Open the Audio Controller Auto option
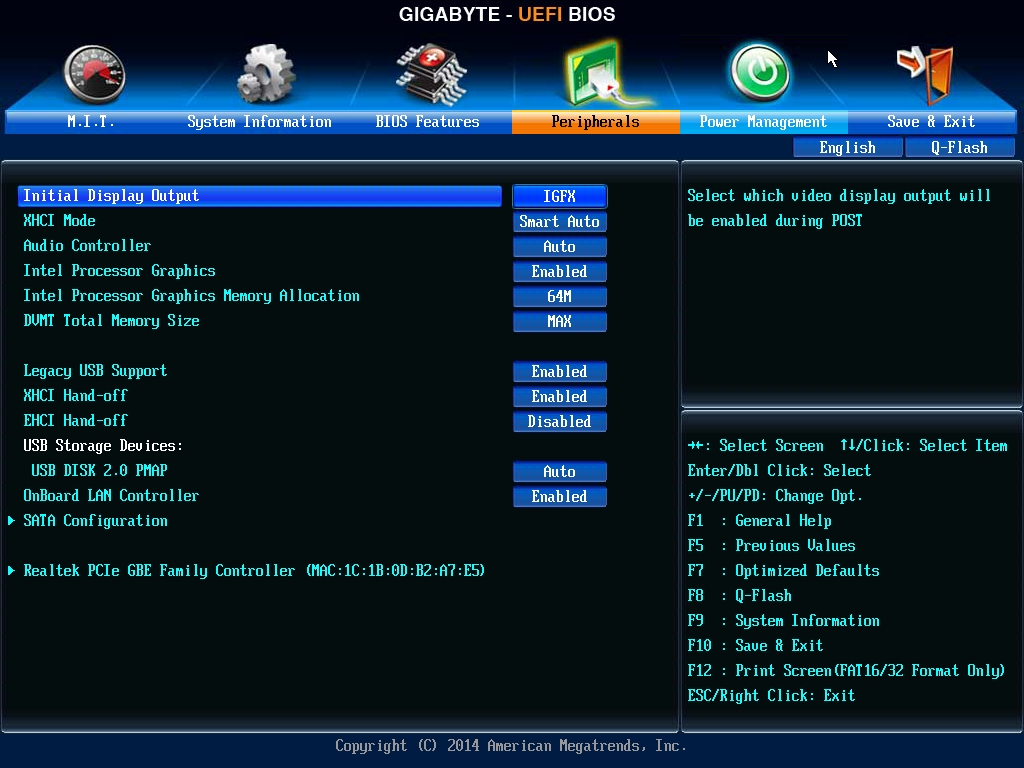The image size is (1024, 768). click(x=560, y=246)
